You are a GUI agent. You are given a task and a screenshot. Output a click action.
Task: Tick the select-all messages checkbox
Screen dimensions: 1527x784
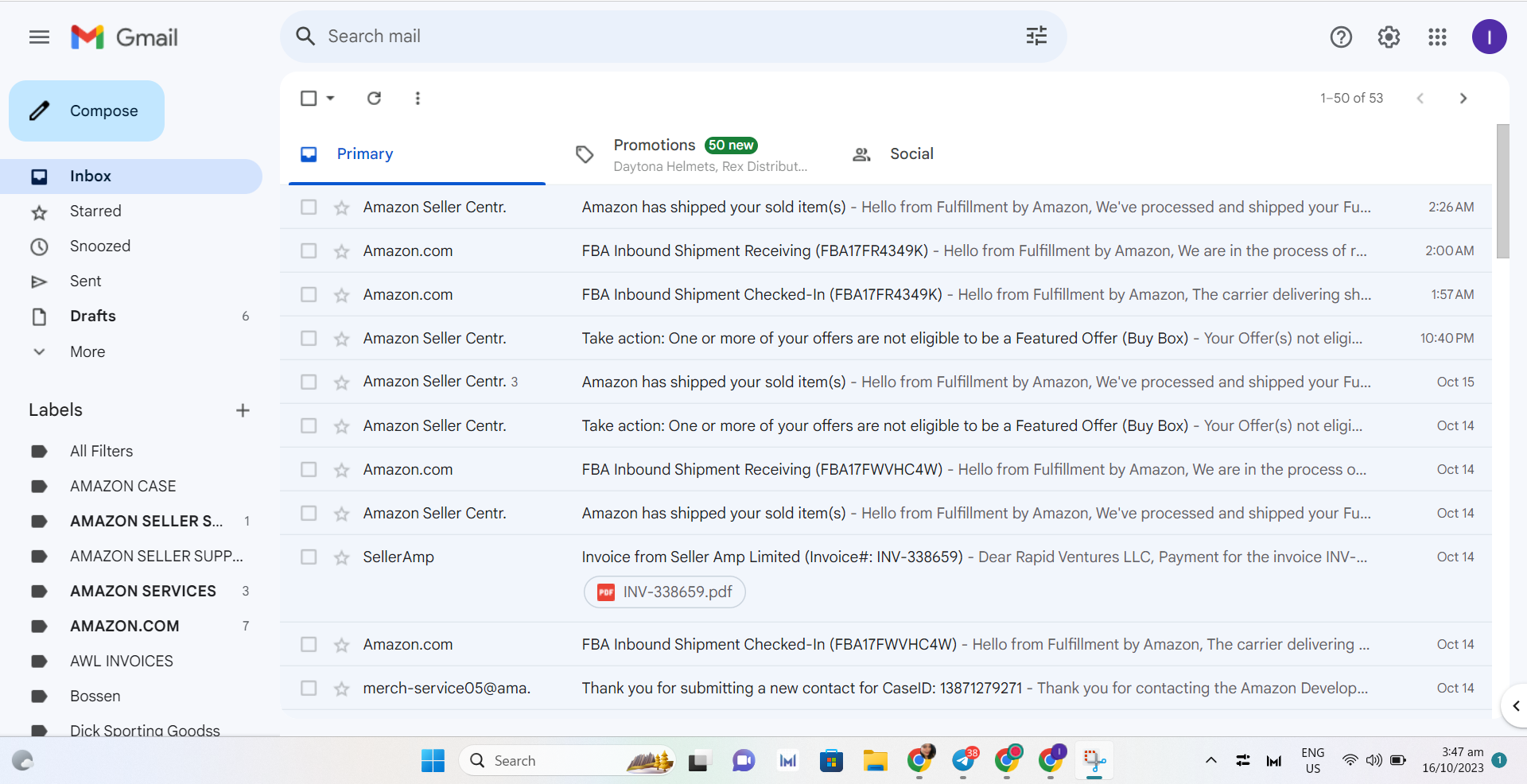[309, 98]
